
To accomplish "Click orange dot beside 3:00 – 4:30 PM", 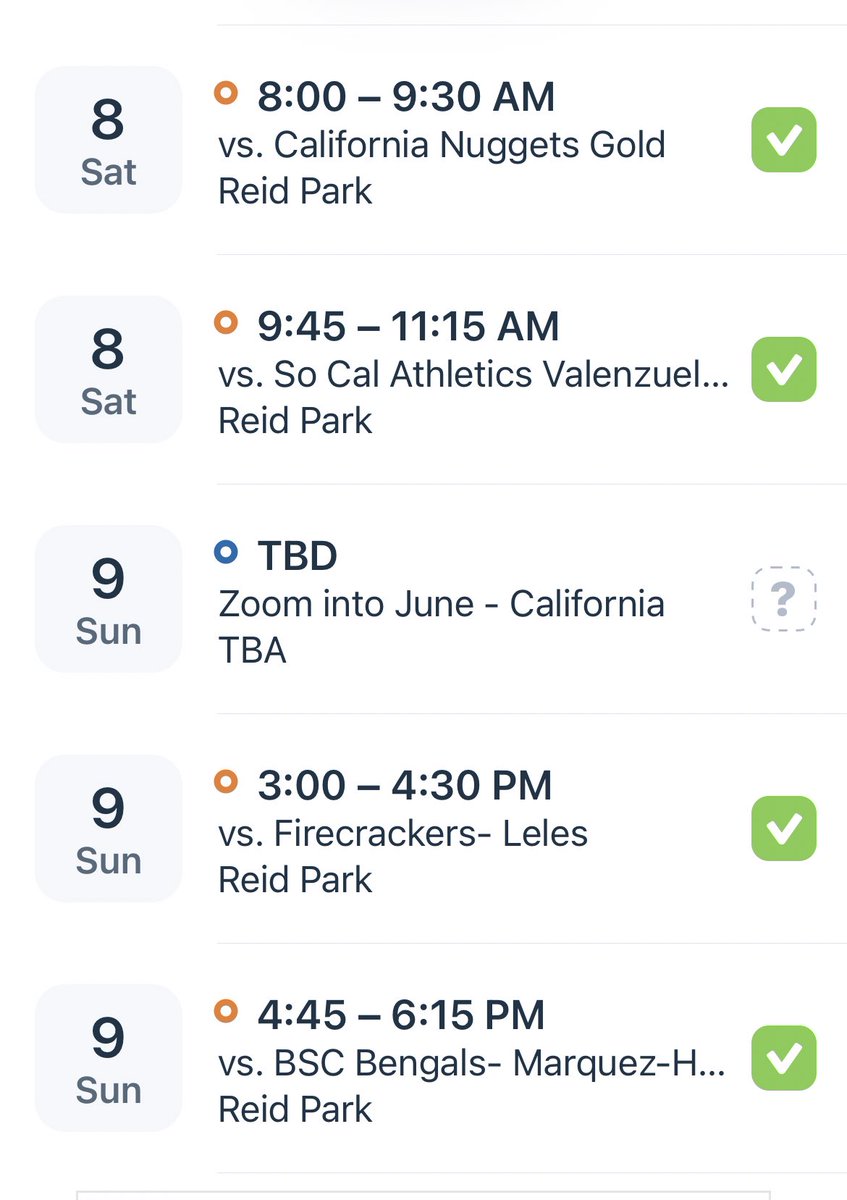I will (227, 782).
